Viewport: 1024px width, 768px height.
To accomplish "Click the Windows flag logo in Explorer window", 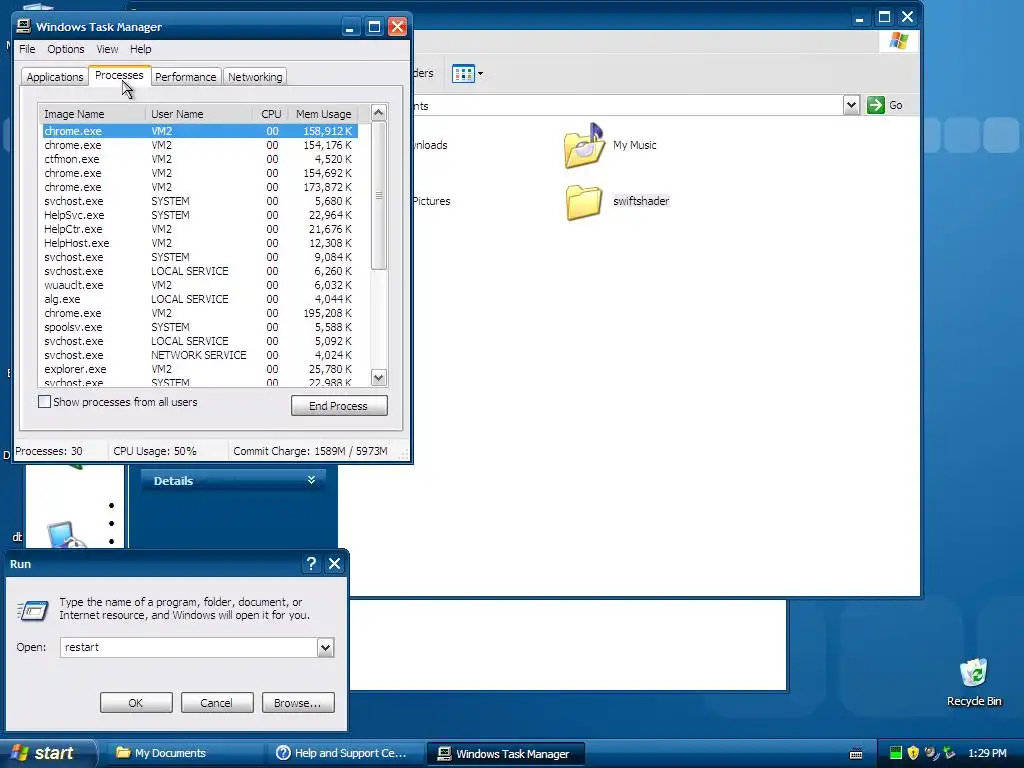I will (x=899, y=41).
